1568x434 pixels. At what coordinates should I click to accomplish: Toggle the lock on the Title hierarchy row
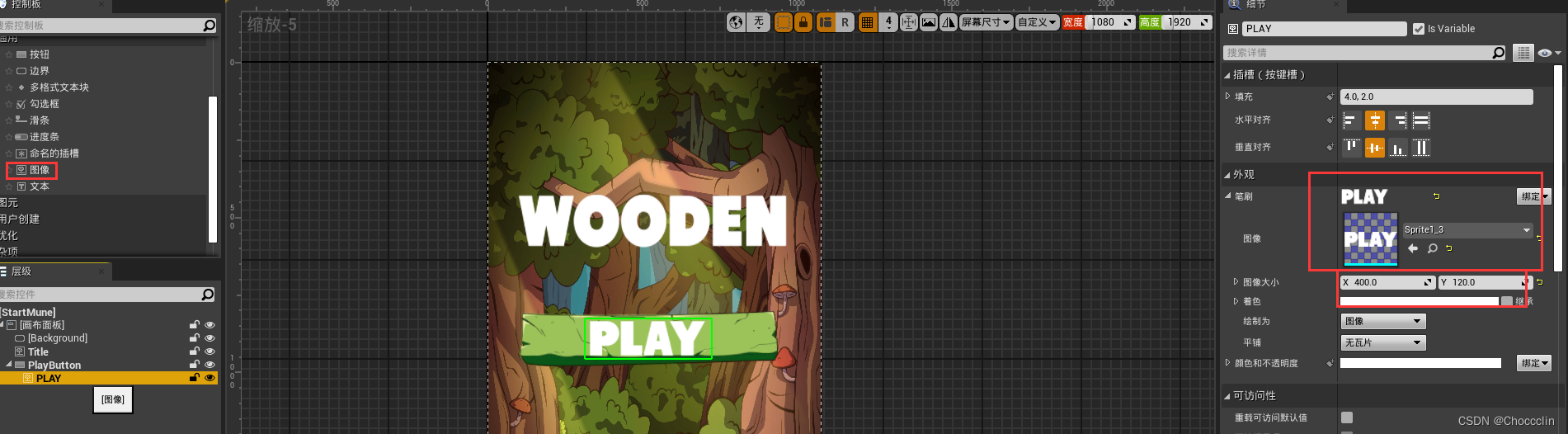tap(195, 351)
